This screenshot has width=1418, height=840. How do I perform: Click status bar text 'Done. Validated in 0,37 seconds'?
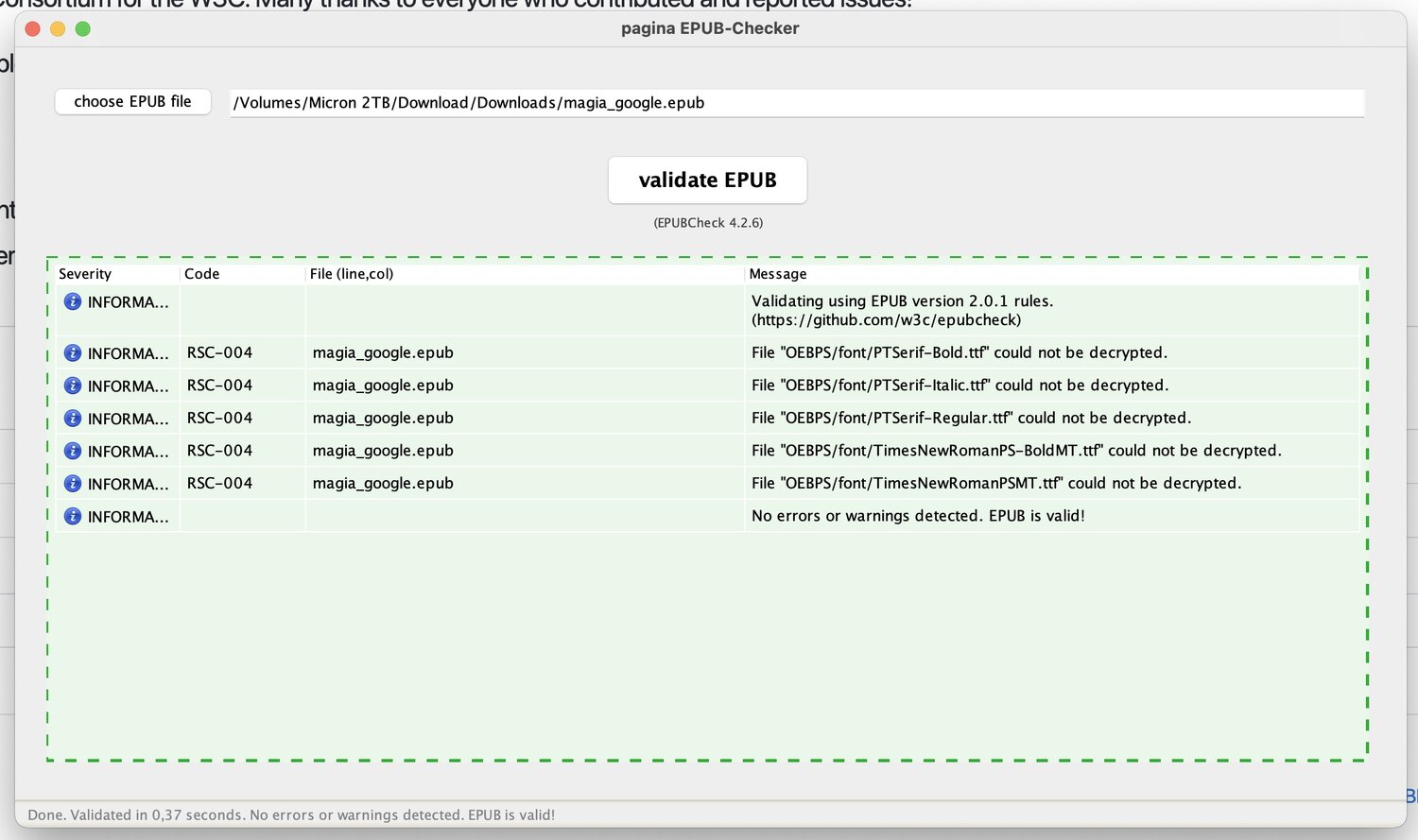(x=291, y=814)
